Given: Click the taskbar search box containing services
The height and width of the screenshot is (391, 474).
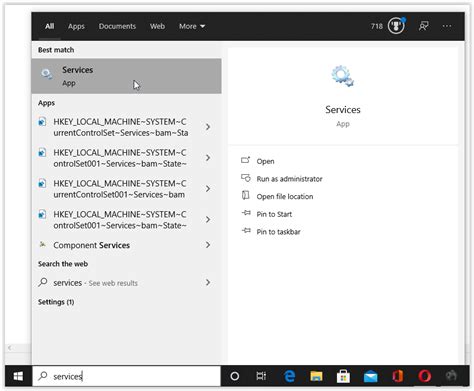Looking at the screenshot, I should point(126,376).
